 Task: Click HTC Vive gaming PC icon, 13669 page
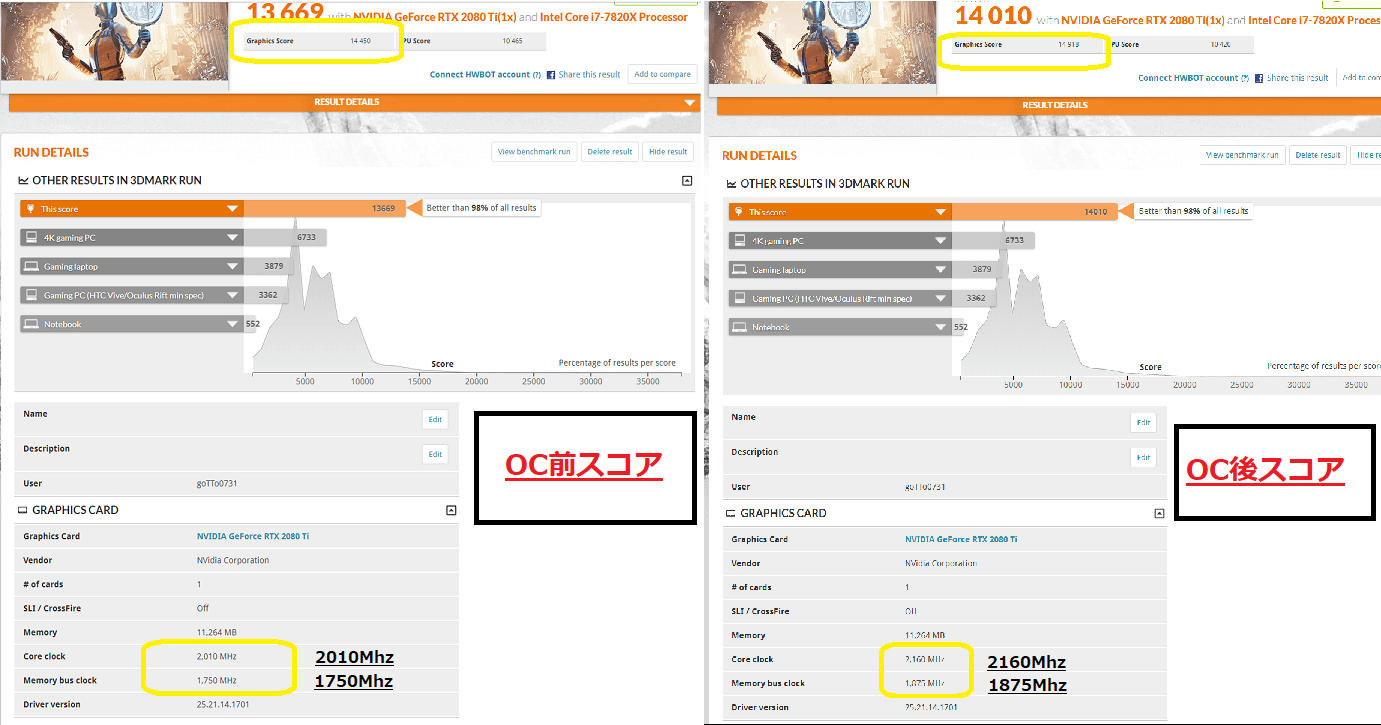click(x=31, y=296)
